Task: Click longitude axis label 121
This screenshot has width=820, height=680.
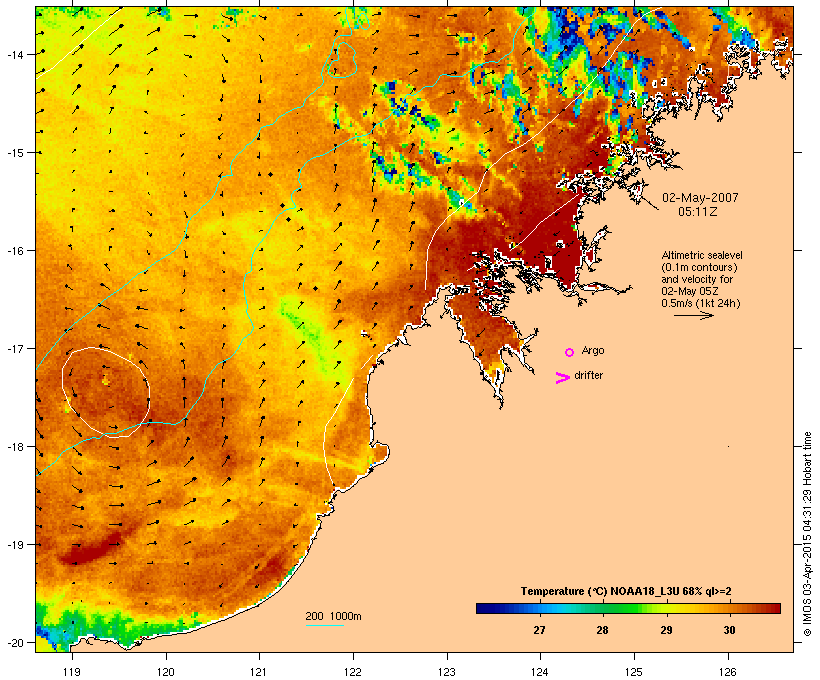Action: 259,672
